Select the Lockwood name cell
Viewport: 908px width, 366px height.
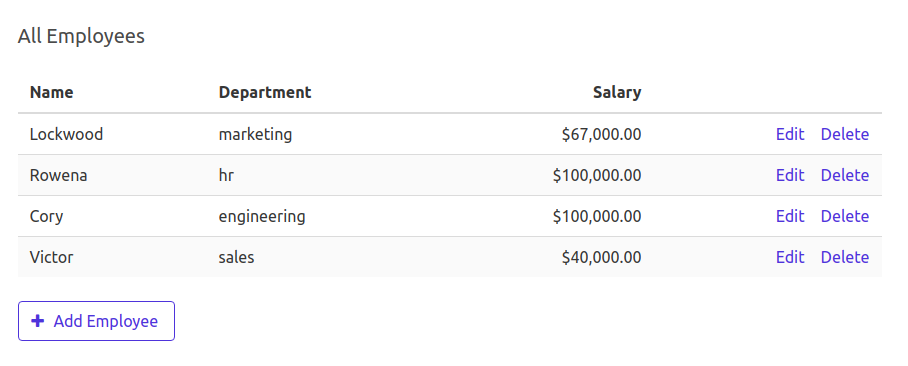click(x=67, y=134)
